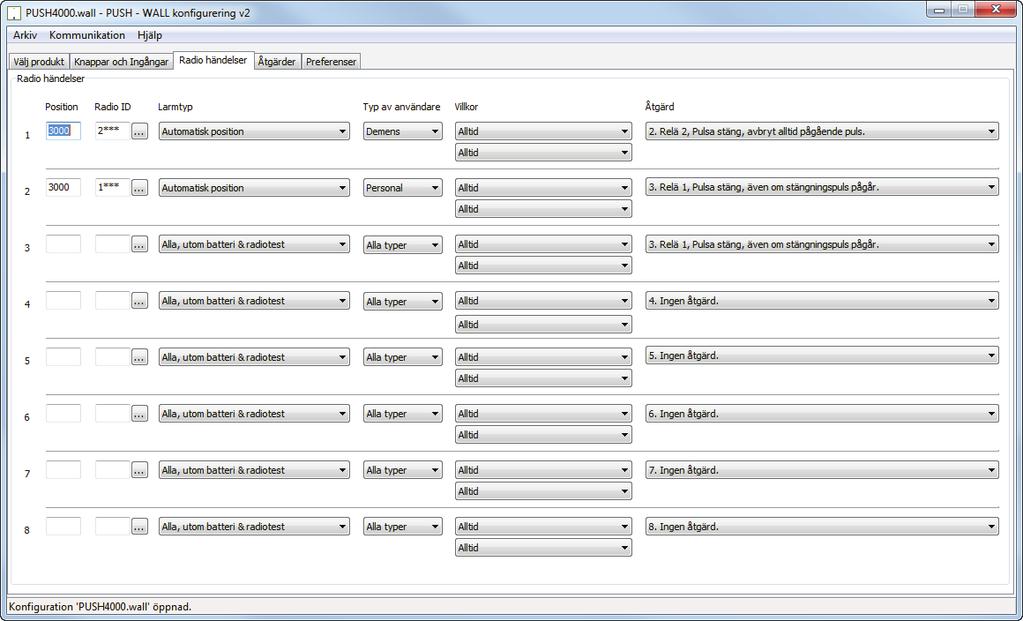Screen dimensions: 1023x621
Task: Click the browse (...) button in row 7
Action: coord(139,470)
